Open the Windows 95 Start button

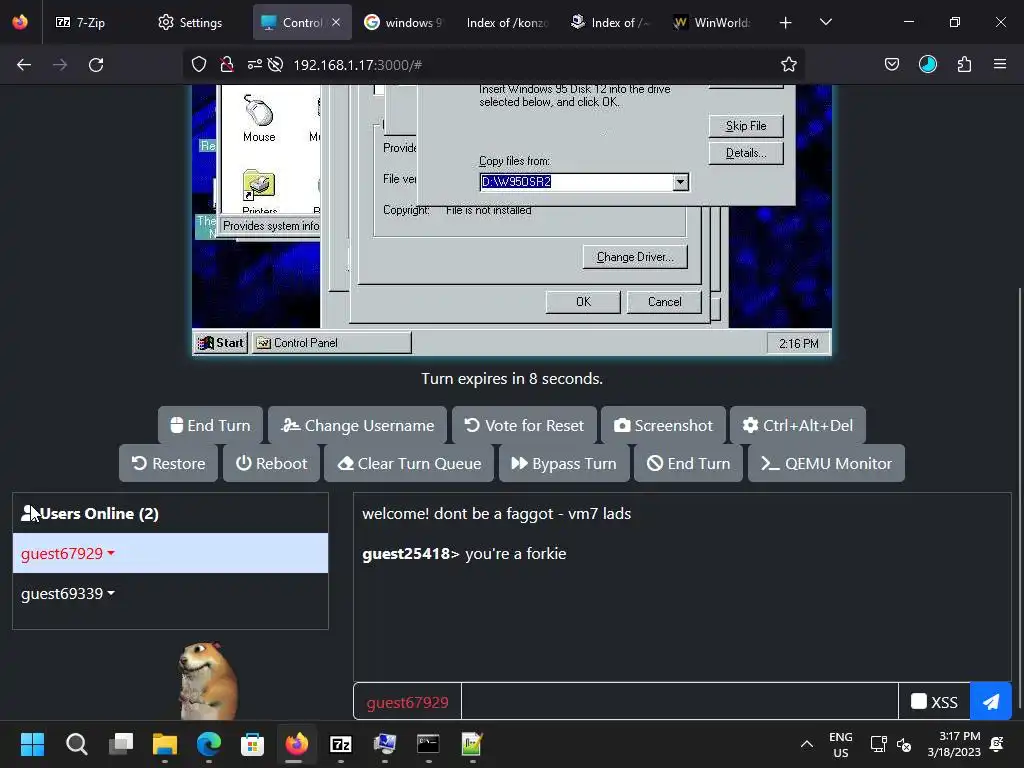point(221,343)
